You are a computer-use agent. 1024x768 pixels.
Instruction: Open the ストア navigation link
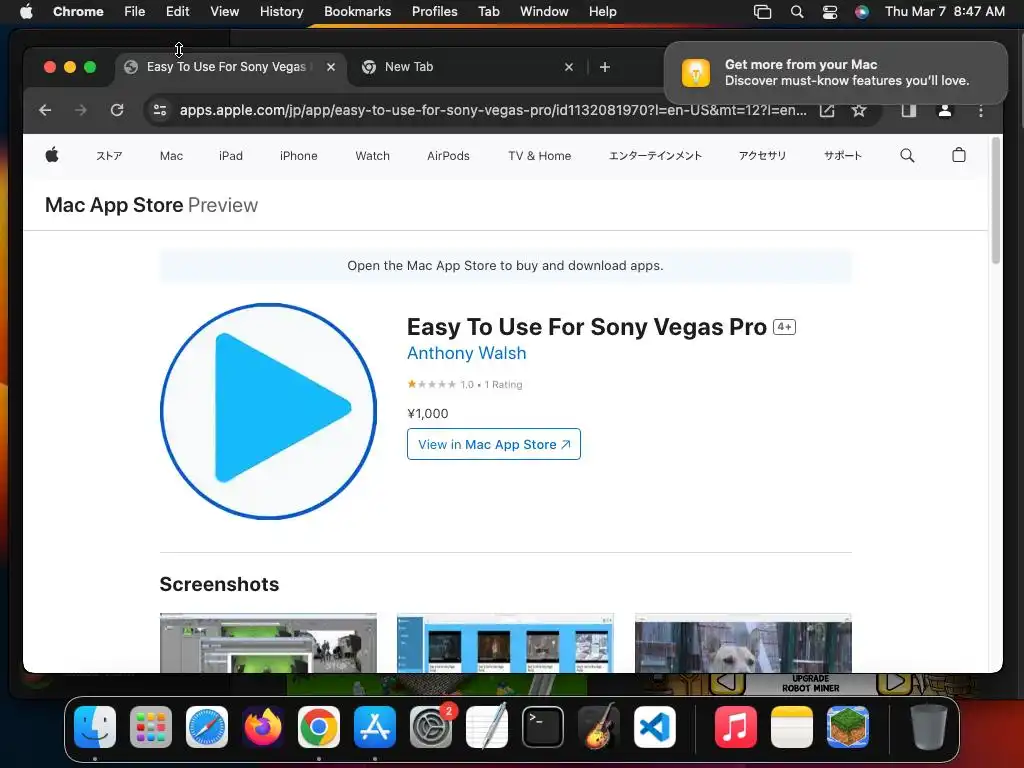coord(109,155)
